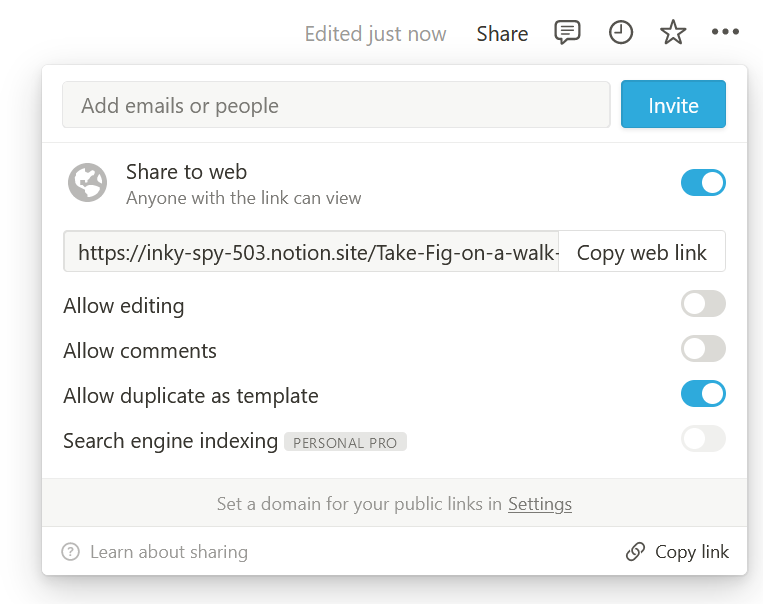Turn off Allow duplicate as template

pos(703,394)
